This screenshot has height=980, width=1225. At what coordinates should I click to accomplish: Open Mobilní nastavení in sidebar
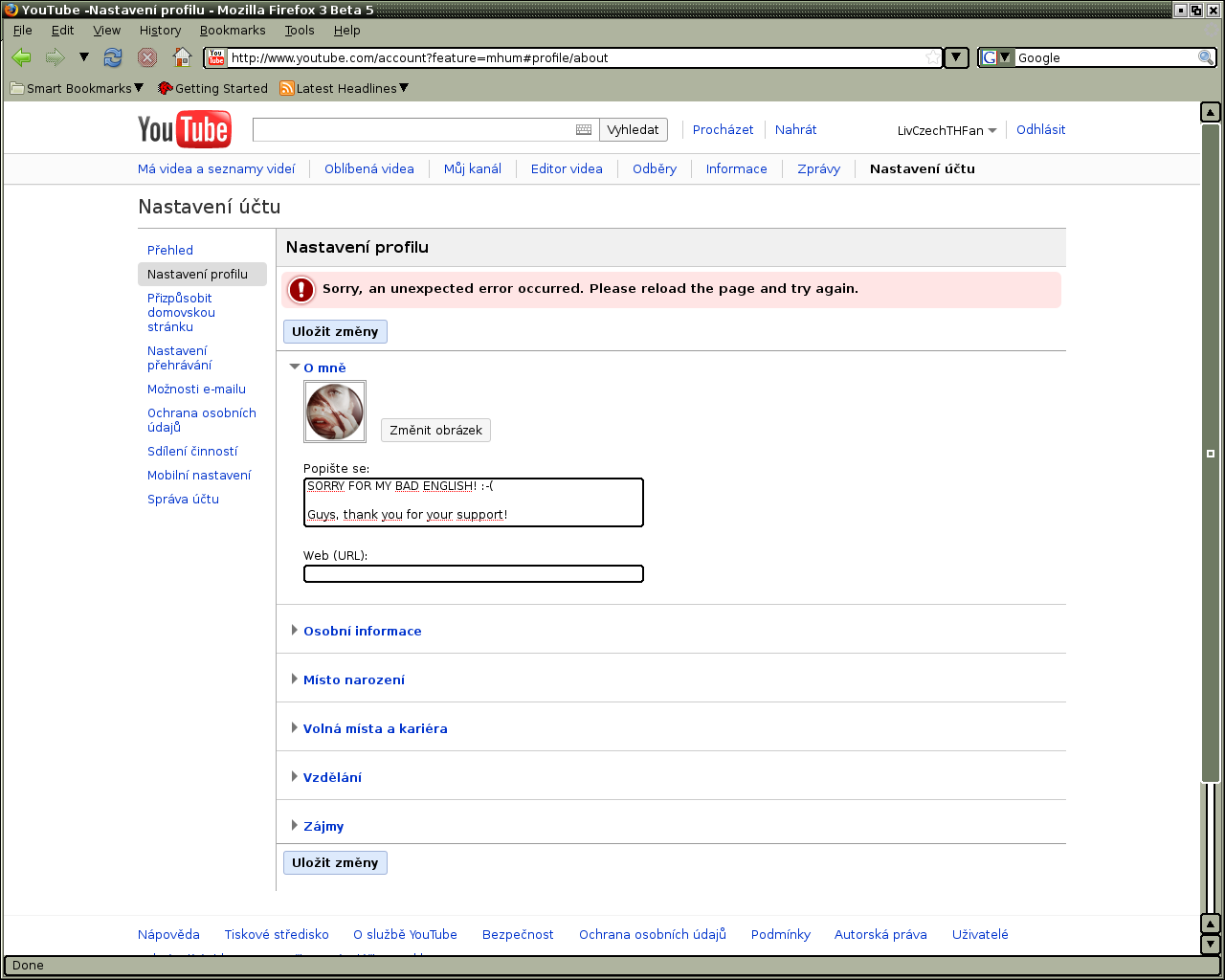pyautogui.click(x=199, y=475)
